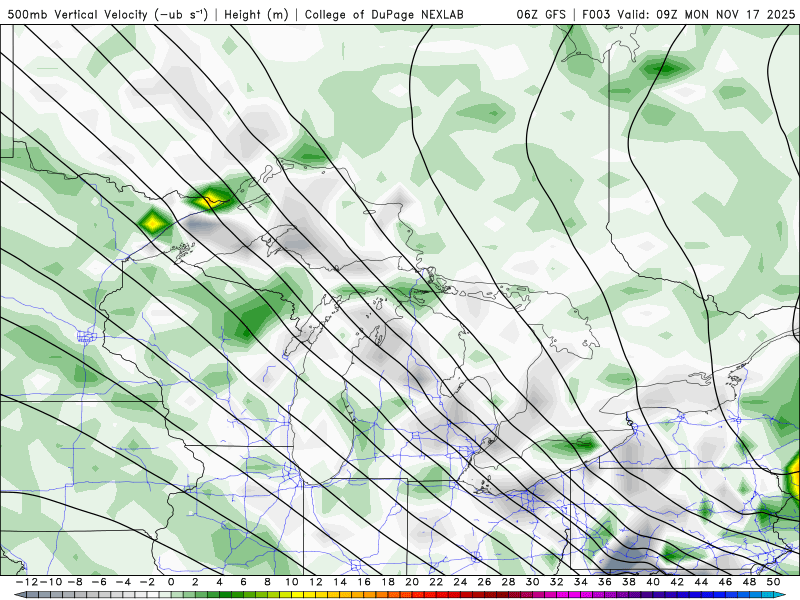Click the '40' color scale label
This screenshot has height=600, width=800.
point(653,582)
